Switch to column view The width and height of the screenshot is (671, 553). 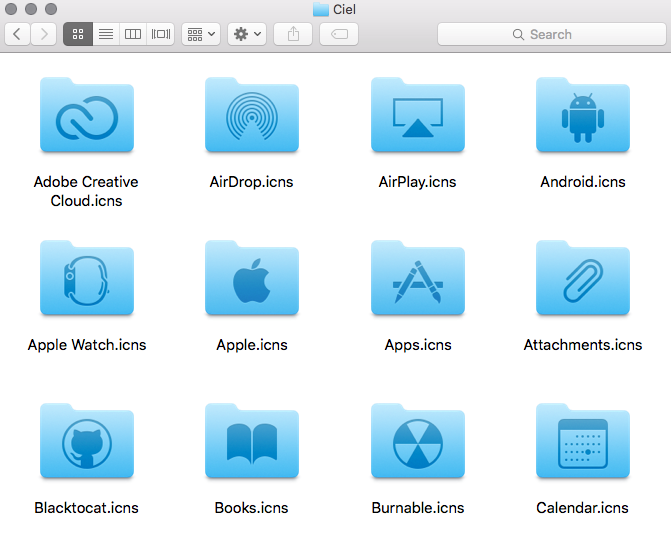point(133,34)
